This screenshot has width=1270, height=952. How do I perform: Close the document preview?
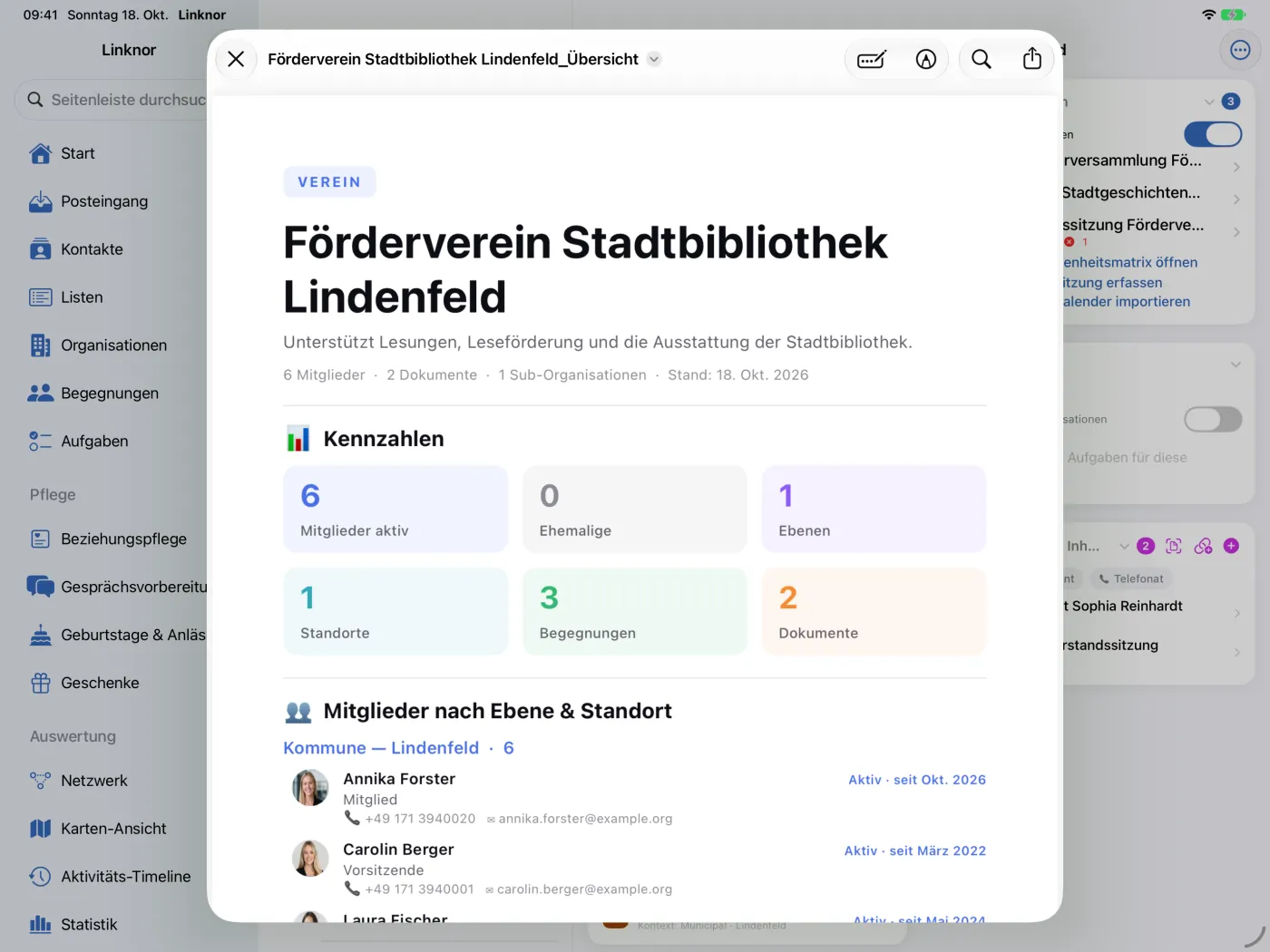pos(236,59)
